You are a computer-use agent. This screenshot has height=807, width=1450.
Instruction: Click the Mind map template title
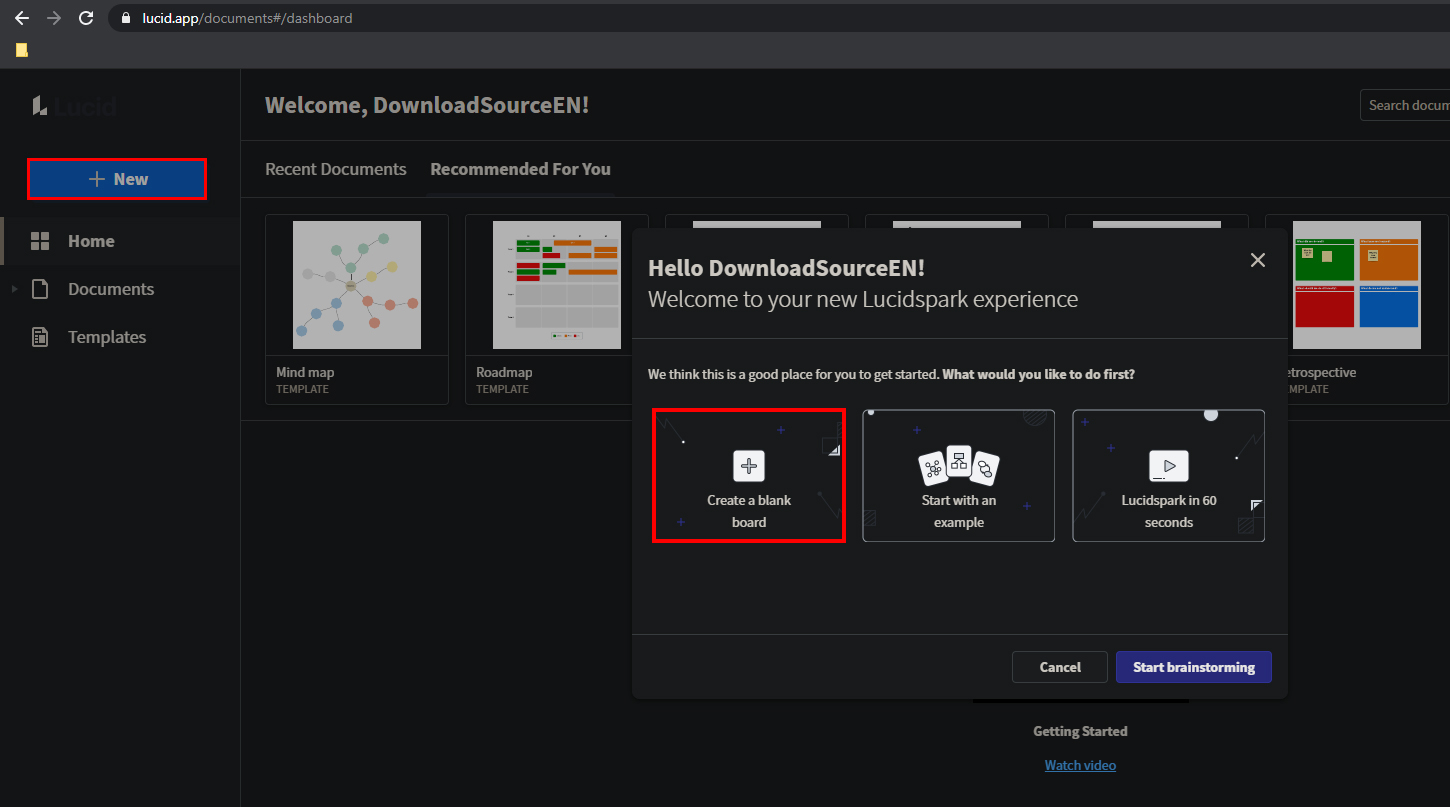coord(305,372)
